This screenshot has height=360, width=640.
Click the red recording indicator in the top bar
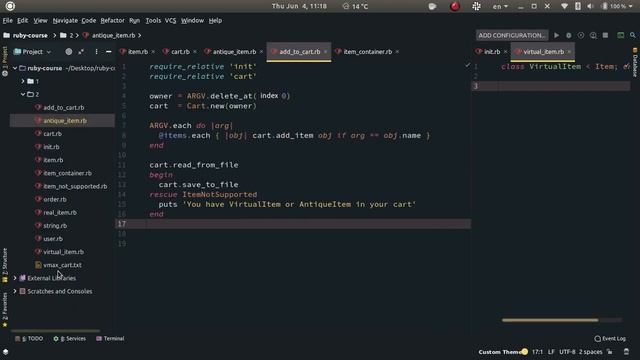point(455,6)
